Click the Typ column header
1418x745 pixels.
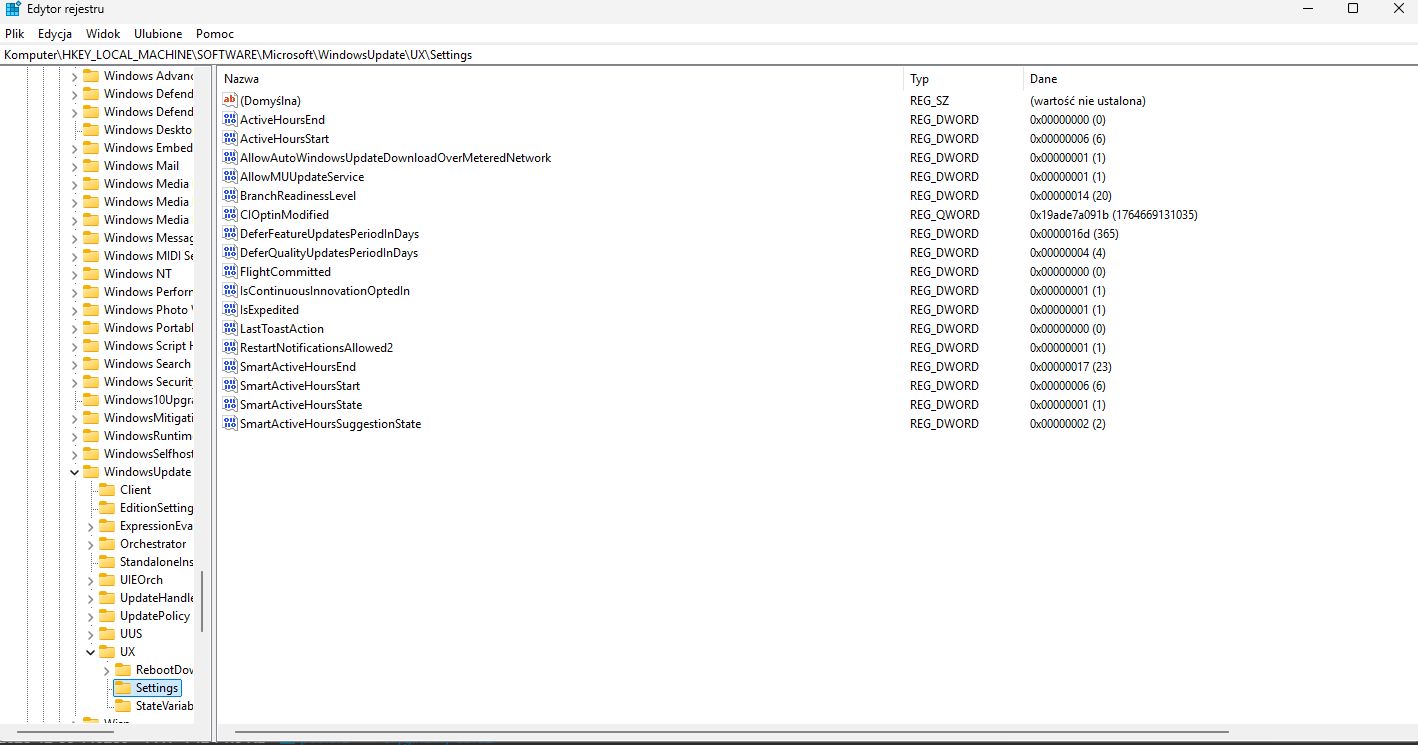(919, 79)
